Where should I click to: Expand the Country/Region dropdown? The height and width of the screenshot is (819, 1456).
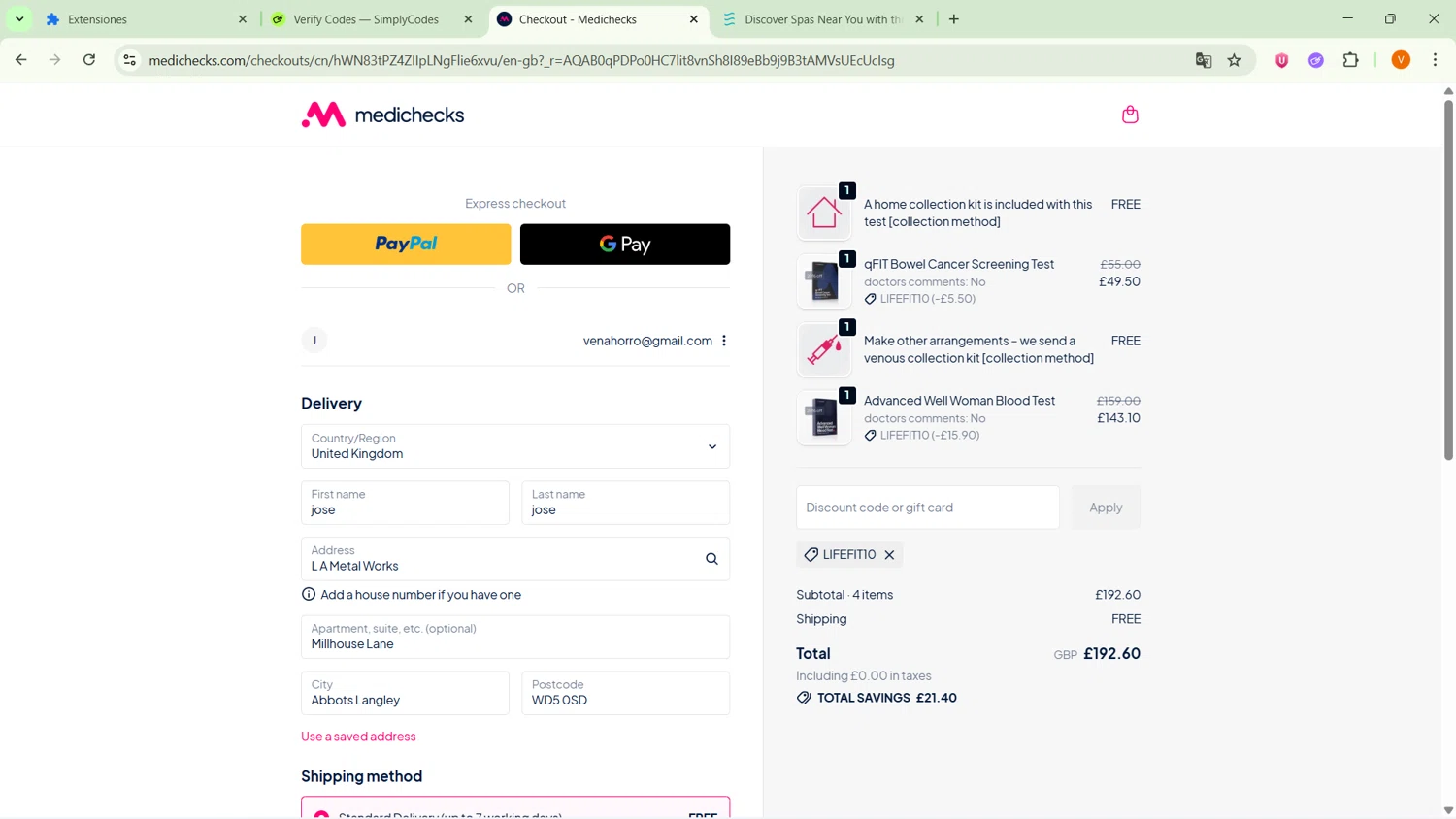click(x=515, y=446)
